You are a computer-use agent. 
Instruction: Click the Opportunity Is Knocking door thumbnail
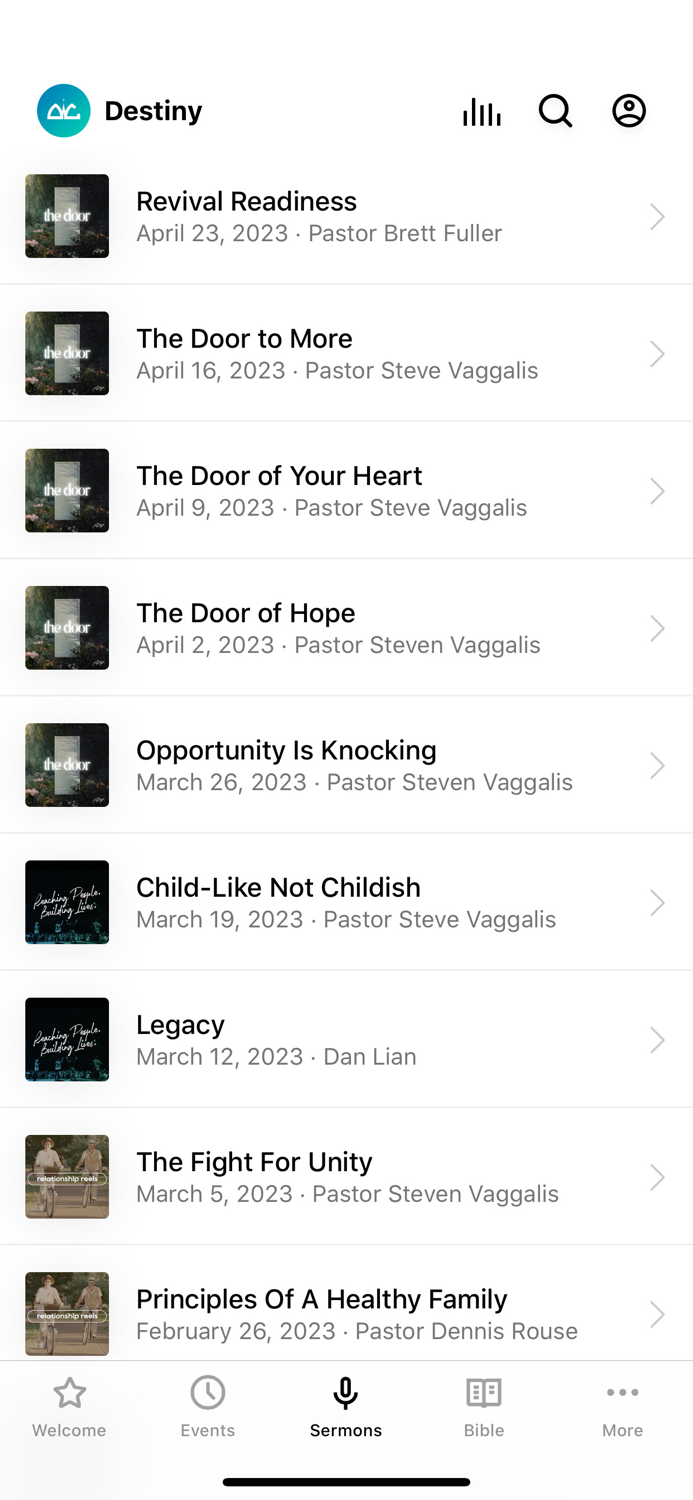[x=66, y=765]
